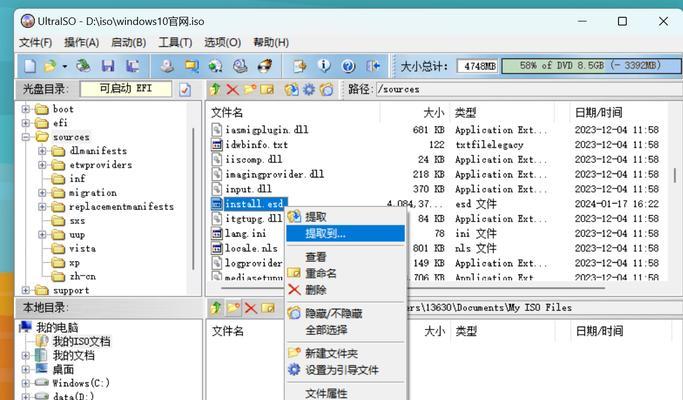Click the boot info checkmark icon beside 可启动 EFI

pos(185,90)
